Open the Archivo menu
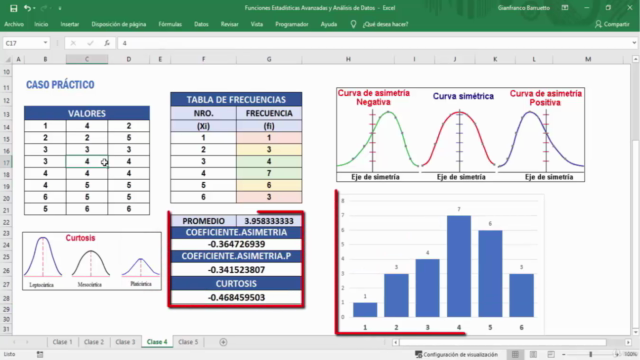Screen dimensions: 640x360 coord(14,24)
